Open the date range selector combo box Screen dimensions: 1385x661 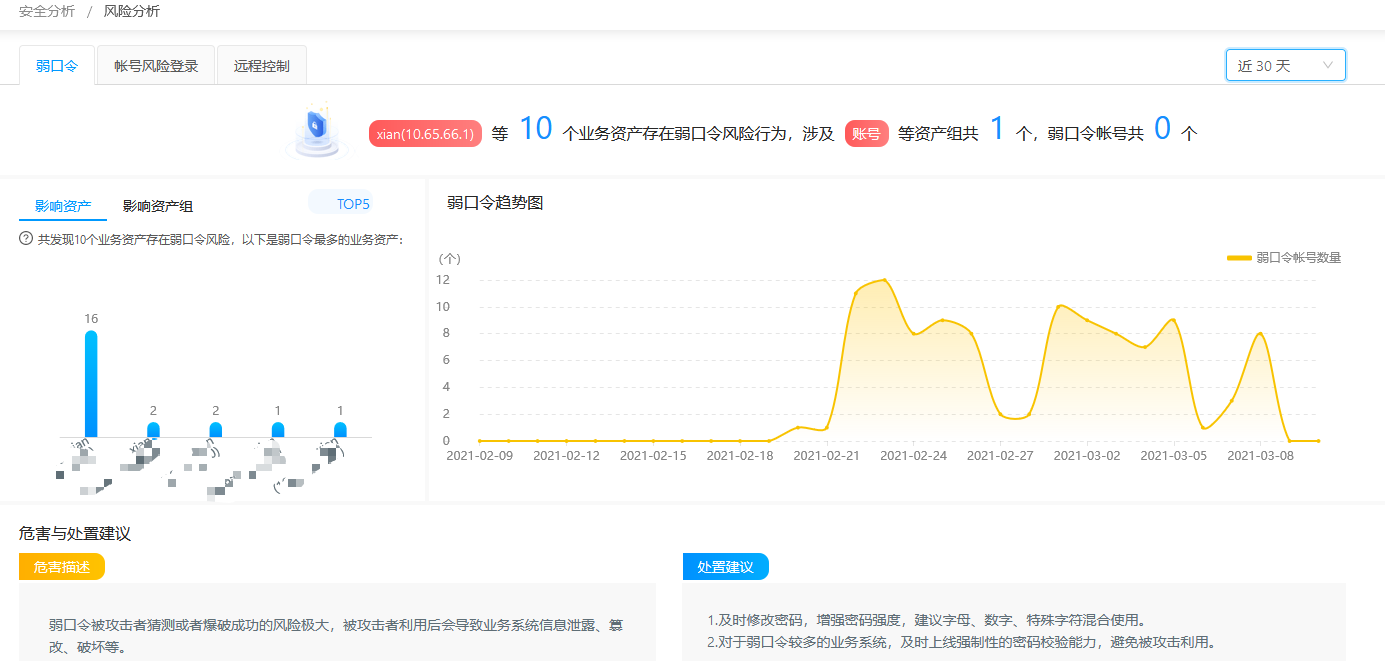(x=1285, y=64)
